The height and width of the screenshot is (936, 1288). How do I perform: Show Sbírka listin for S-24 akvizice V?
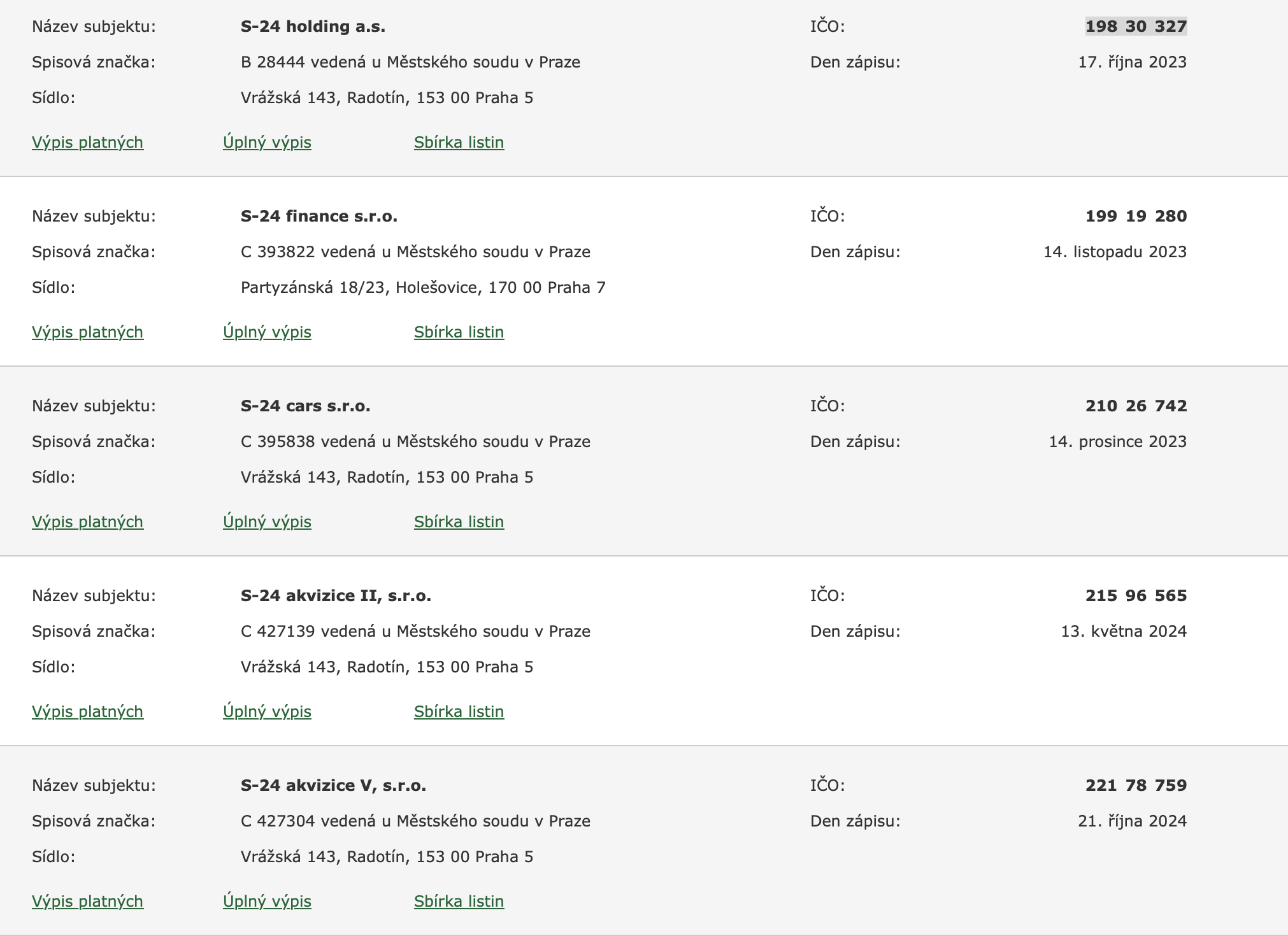[459, 901]
